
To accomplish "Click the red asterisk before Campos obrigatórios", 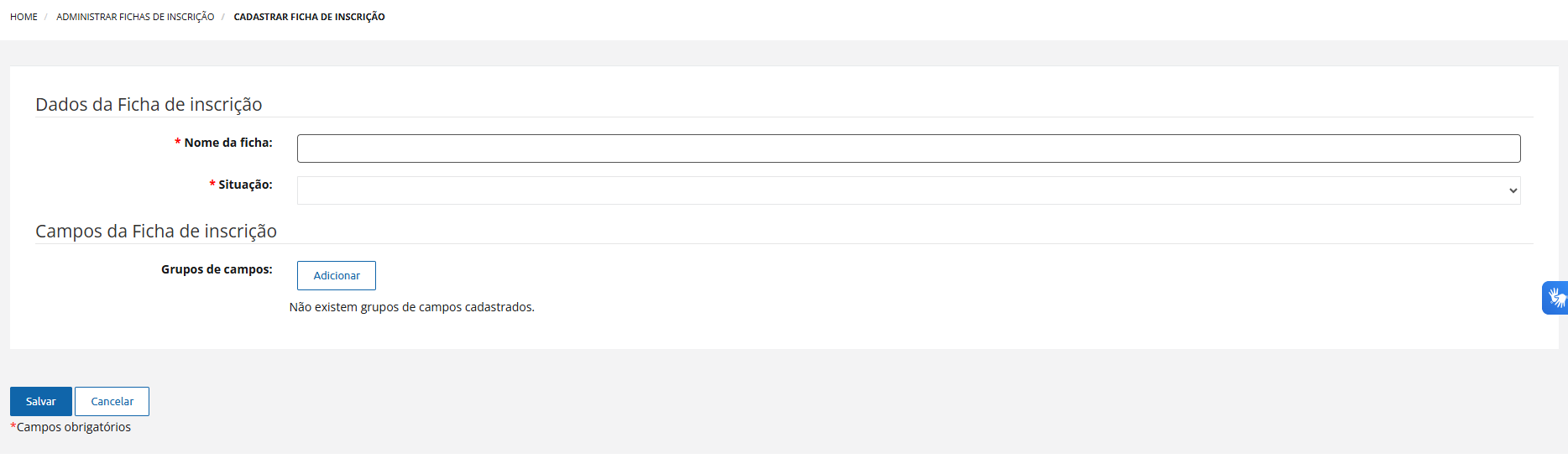I will (13, 426).
